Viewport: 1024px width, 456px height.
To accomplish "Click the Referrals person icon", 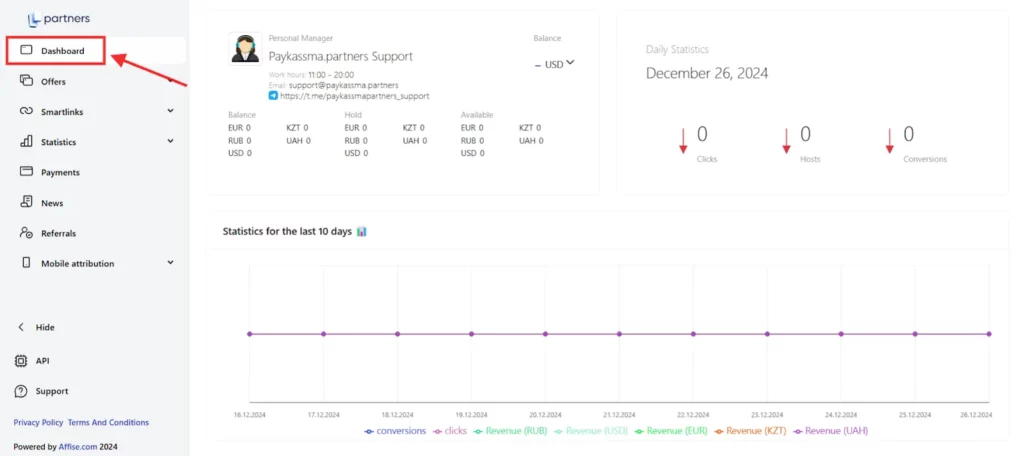I will (x=26, y=233).
